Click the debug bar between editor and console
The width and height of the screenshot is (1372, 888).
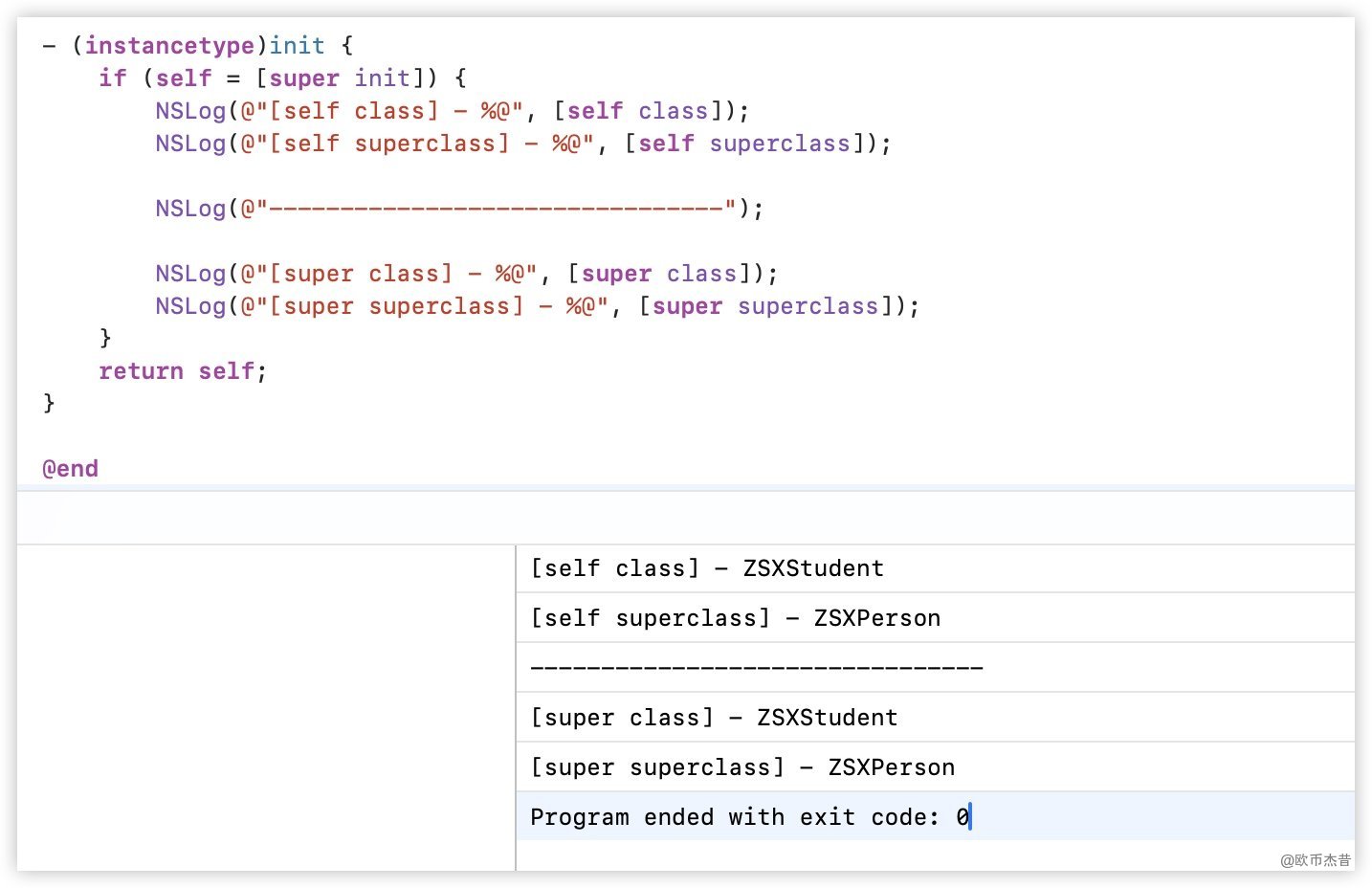pos(685,518)
